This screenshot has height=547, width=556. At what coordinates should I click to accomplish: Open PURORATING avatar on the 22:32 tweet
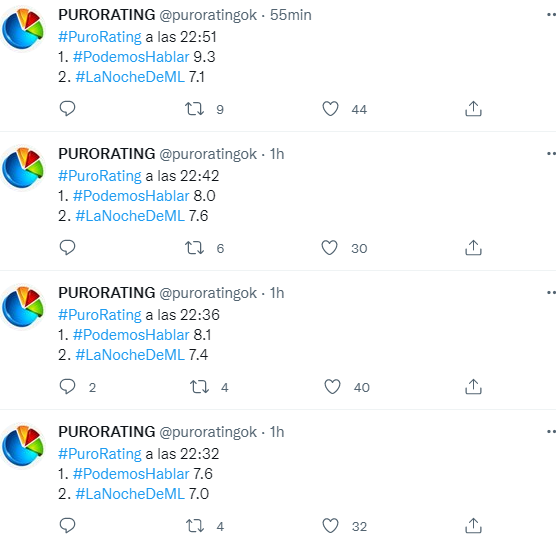pos(23,445)
